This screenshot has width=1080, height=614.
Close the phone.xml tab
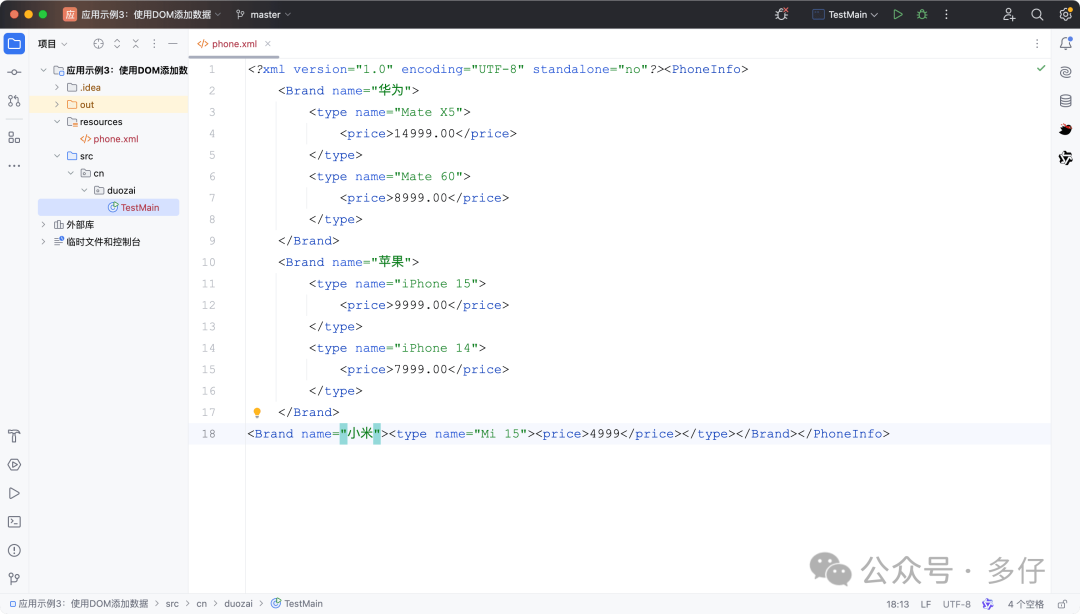coord(268,43)
